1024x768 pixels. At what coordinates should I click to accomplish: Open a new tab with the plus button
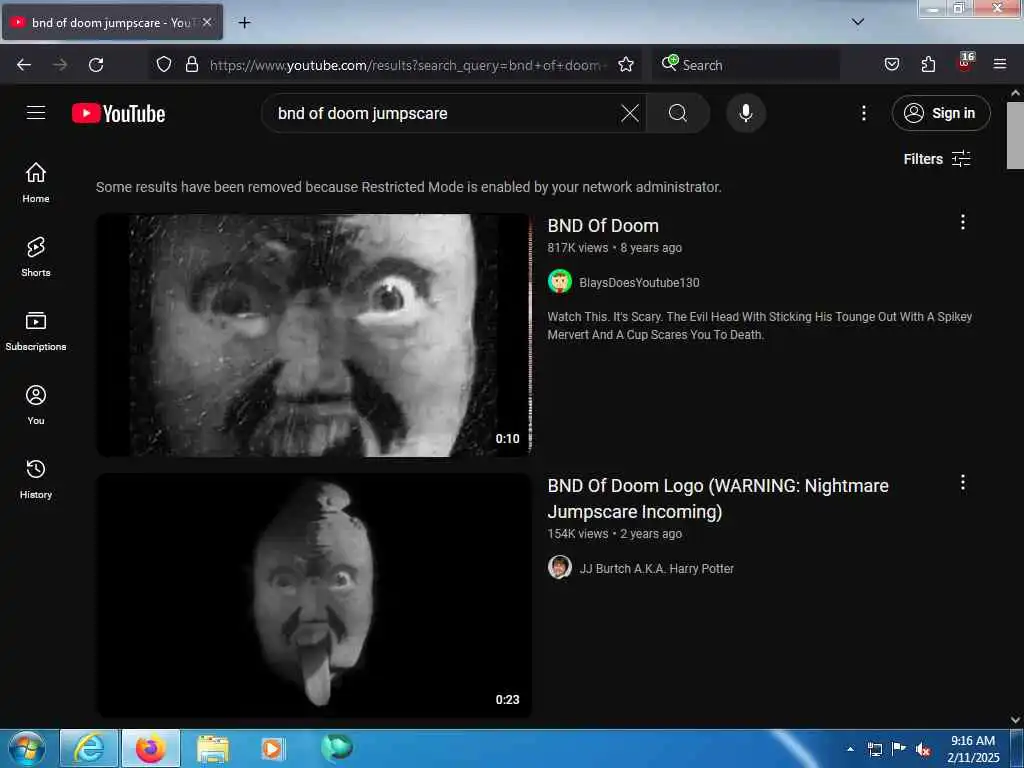[244, 23]
